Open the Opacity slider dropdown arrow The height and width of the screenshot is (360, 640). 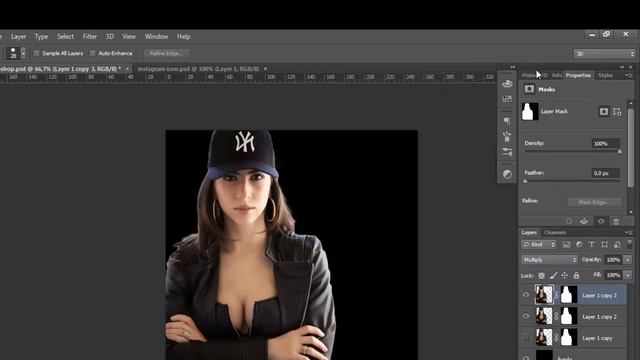[x=628, y=260]
